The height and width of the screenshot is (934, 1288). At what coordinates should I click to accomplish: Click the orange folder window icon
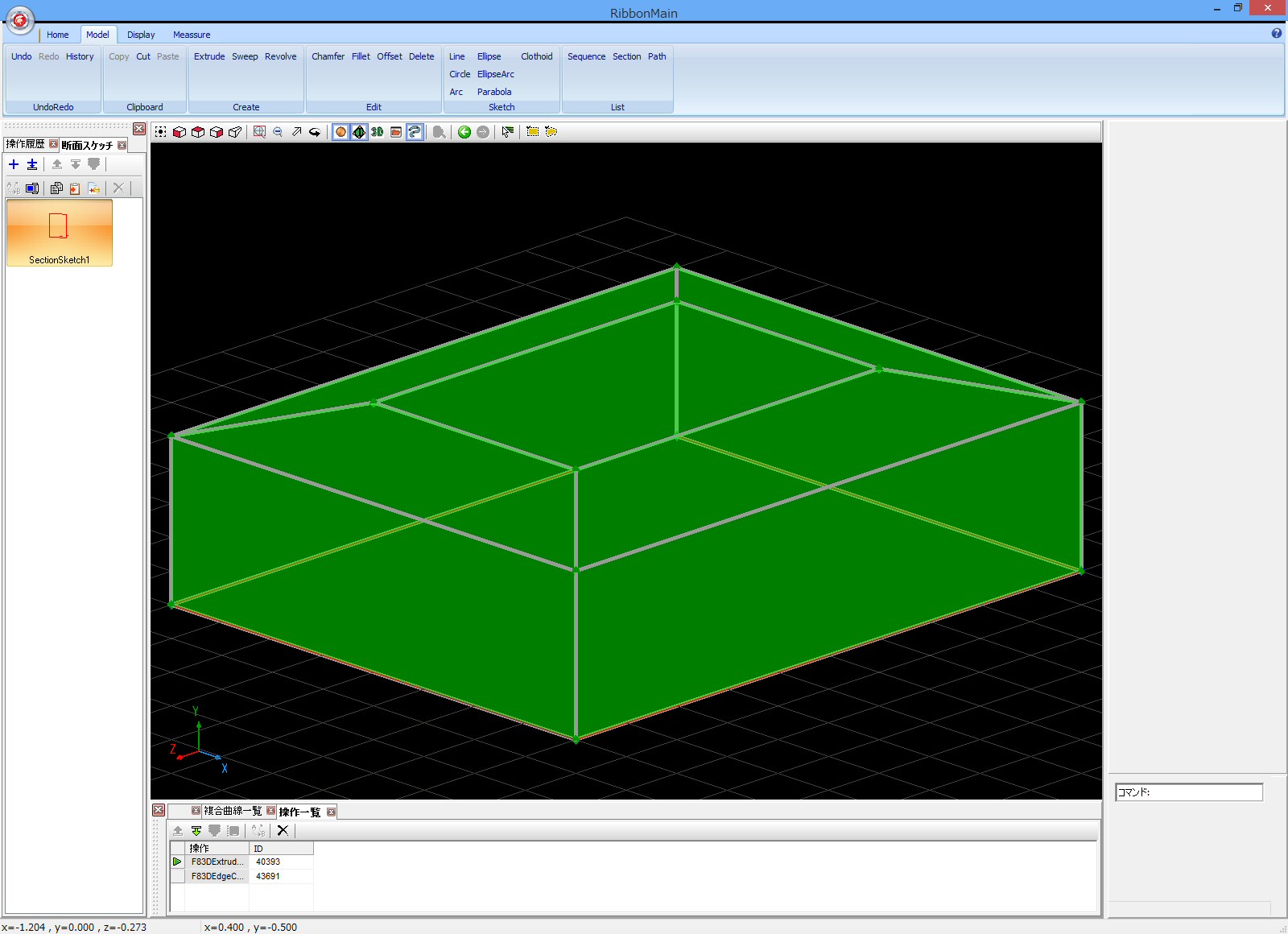tap(396, 132)
